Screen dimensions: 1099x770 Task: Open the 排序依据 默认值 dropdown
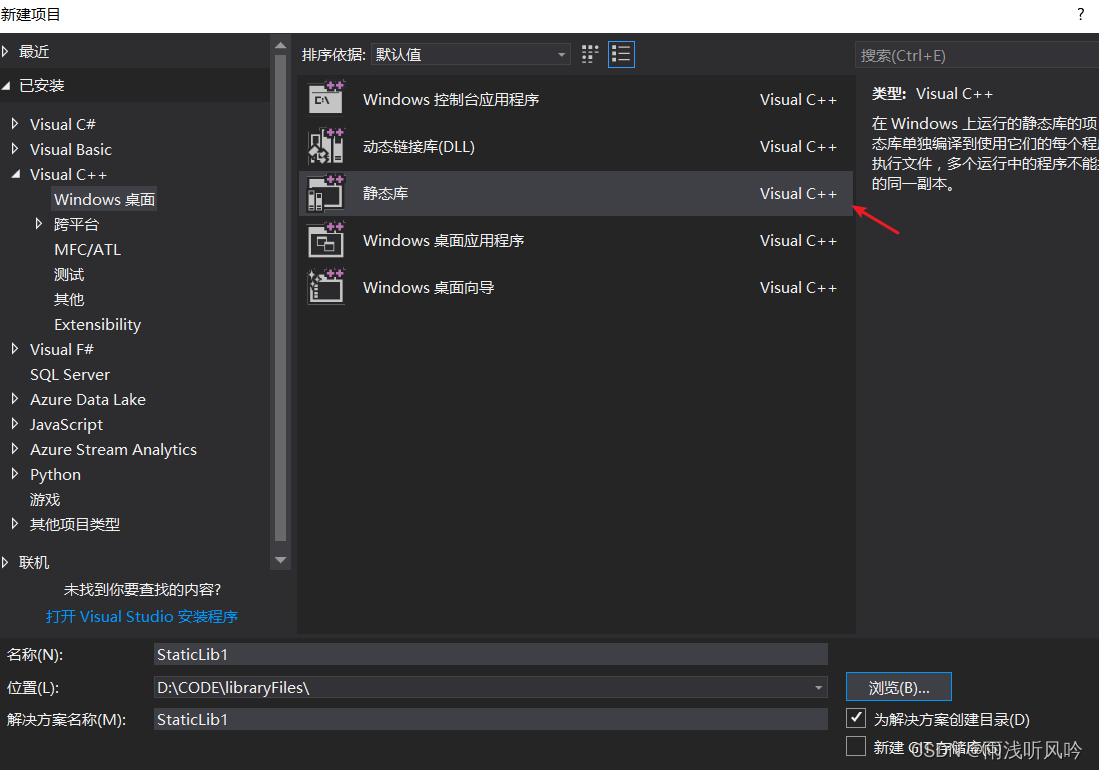[470, 54]
